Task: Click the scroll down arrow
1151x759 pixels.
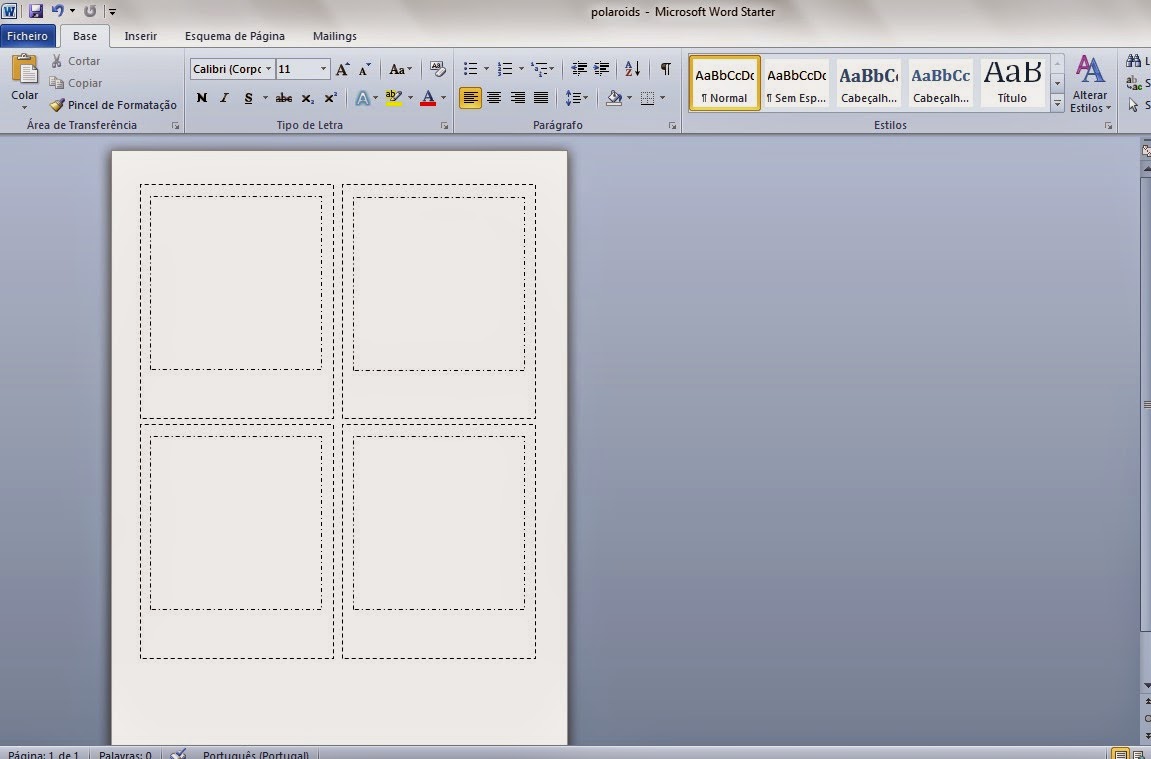Action: click(1147, 686)
